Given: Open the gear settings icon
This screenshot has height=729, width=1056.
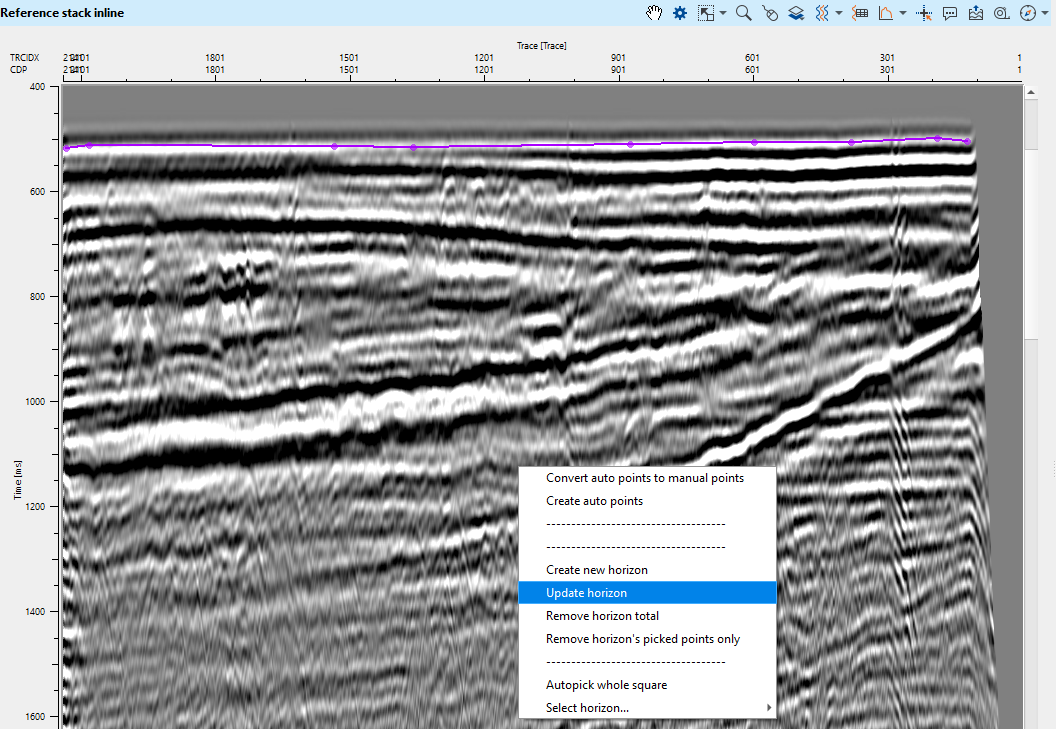Looking at the screenshot, I should click(680, 13).
